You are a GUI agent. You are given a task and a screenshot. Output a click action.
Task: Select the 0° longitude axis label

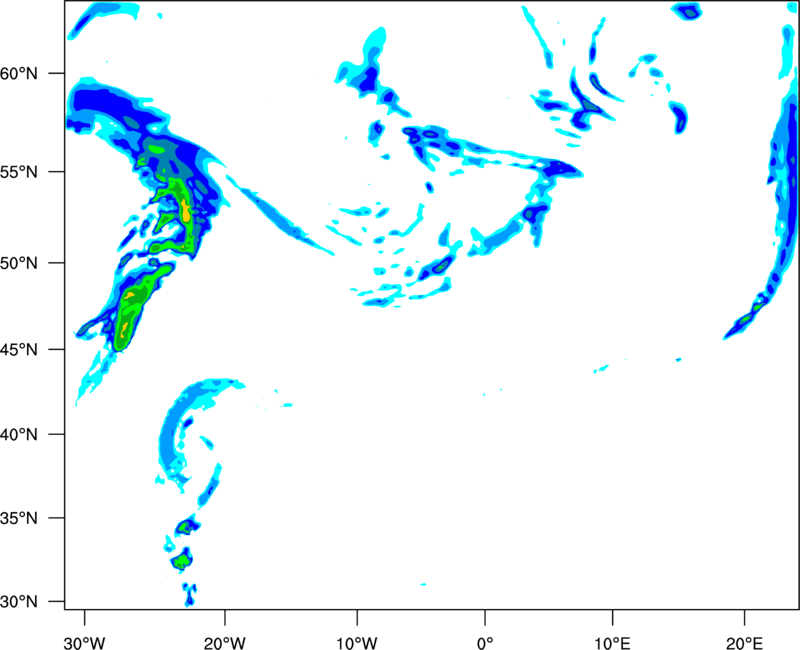pos(485,643)
